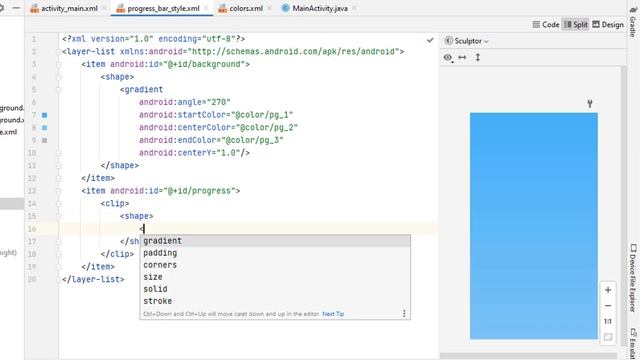640x360 pixels.
Task: Click the preview horizontal scrollbar
Action: 529,356
